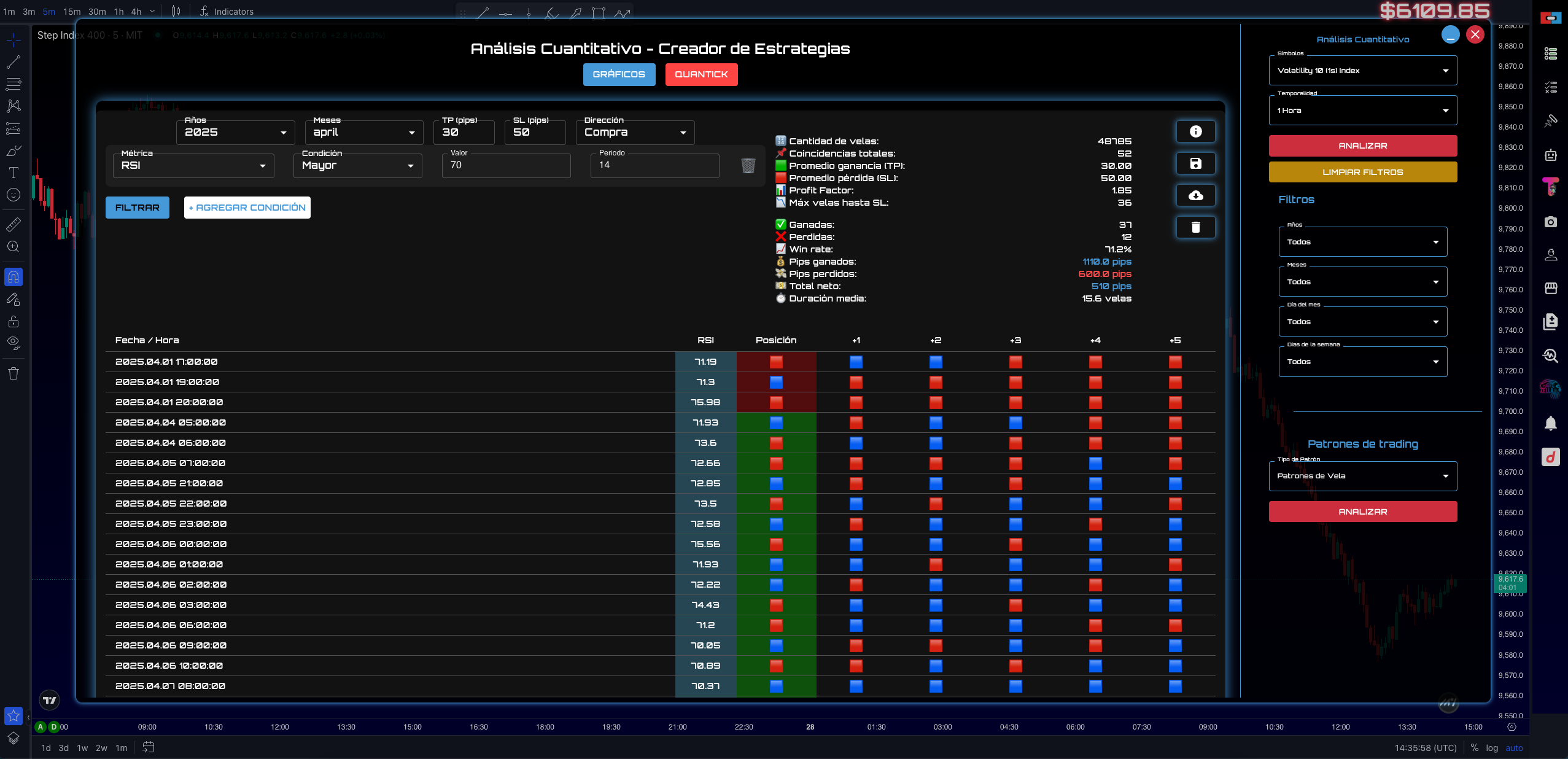Delete the RSI condition row with the bin icon
The image size is (1568, 759).
748,165
